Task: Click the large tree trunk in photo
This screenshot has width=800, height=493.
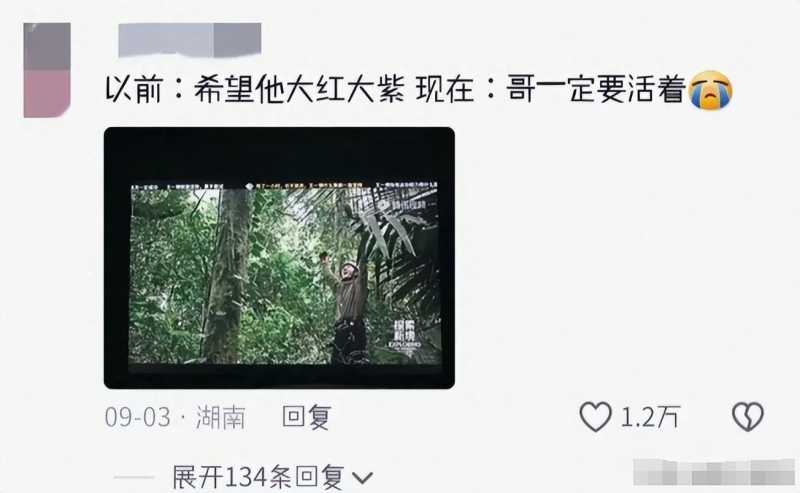Action: click(228, 276)
